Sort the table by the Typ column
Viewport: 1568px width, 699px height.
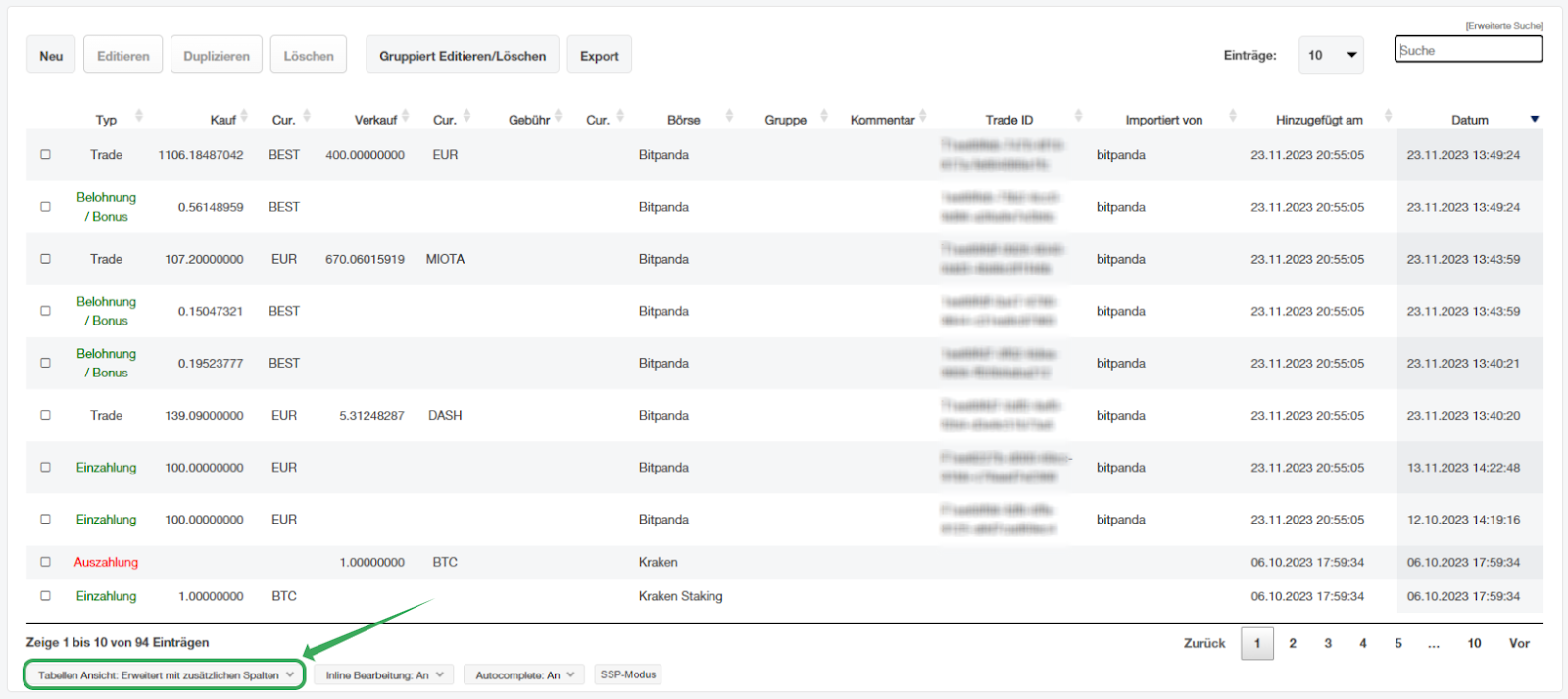pyautogui.click(x=106, y=120)
